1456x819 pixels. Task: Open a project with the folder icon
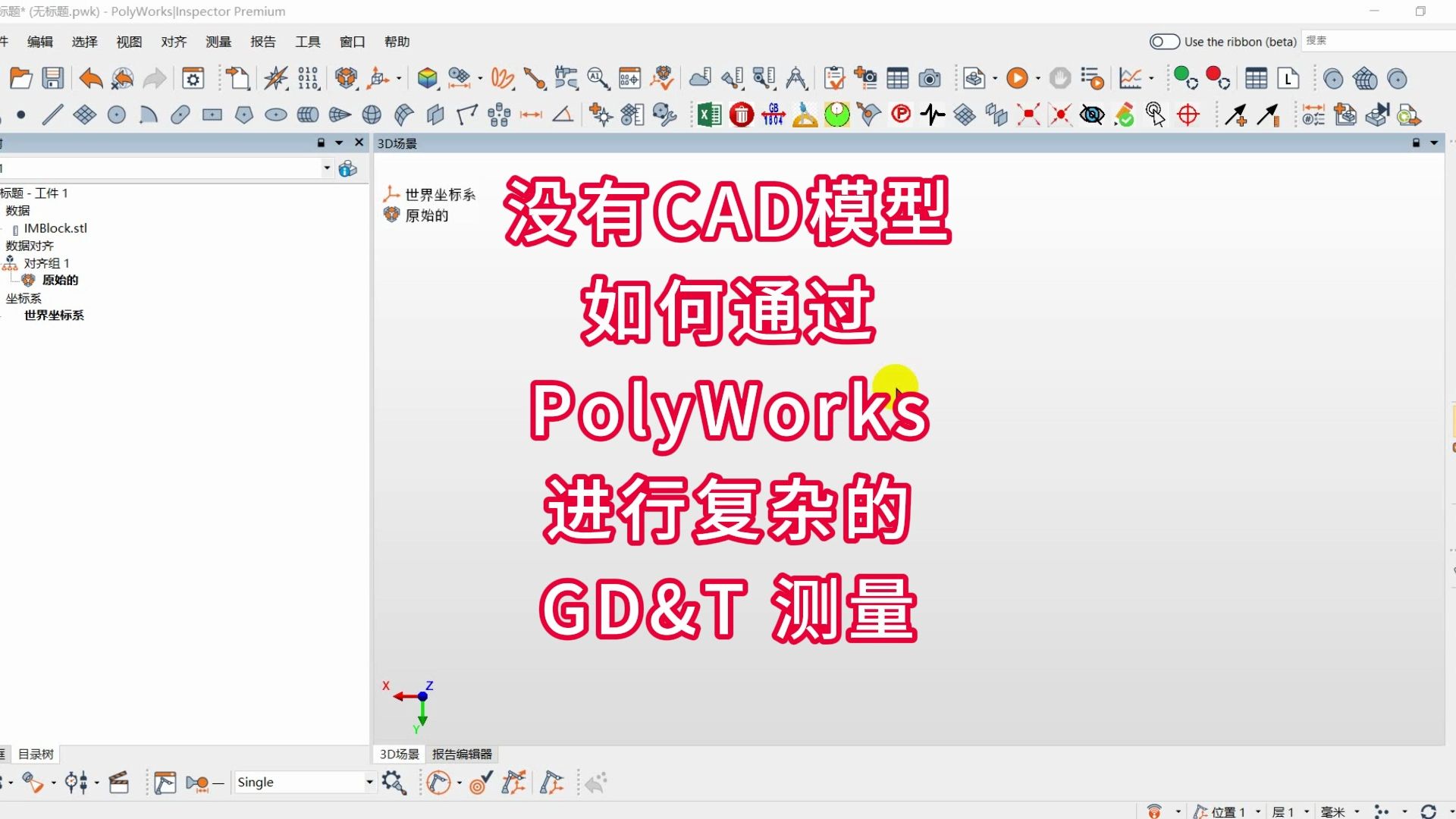(x=20, y=78)
